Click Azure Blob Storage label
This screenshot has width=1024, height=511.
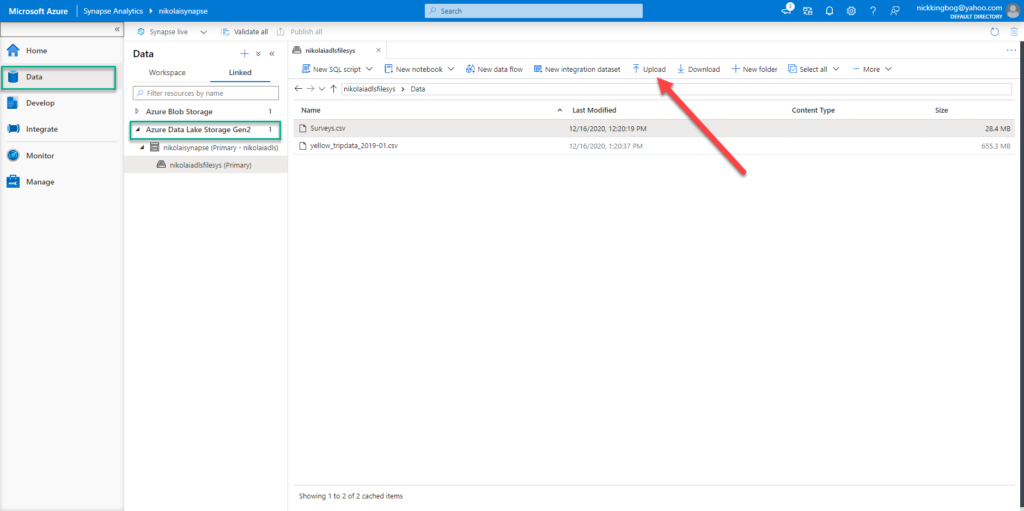(179, 112)
